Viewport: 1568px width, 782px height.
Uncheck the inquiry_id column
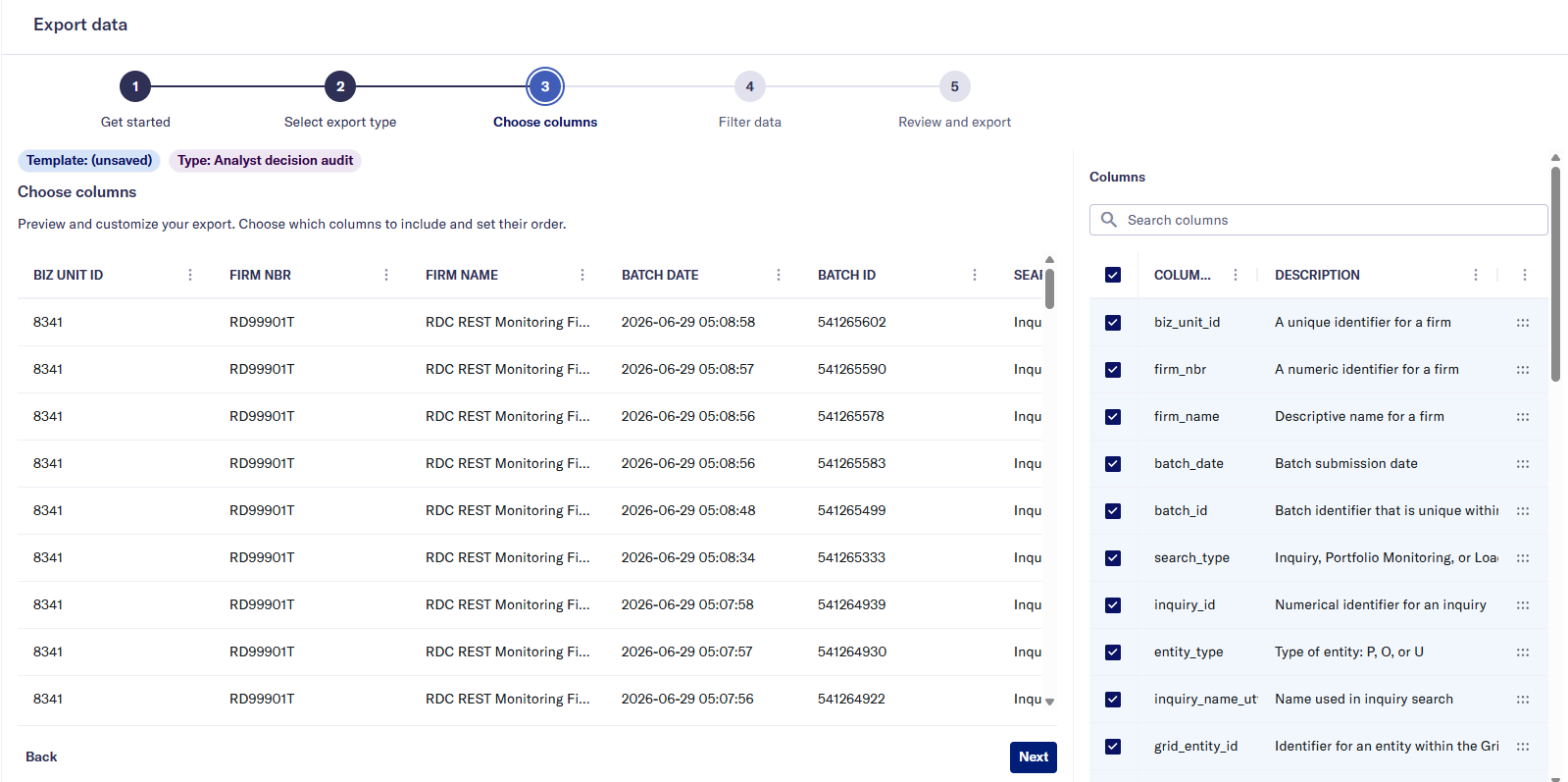point(1113,604)
